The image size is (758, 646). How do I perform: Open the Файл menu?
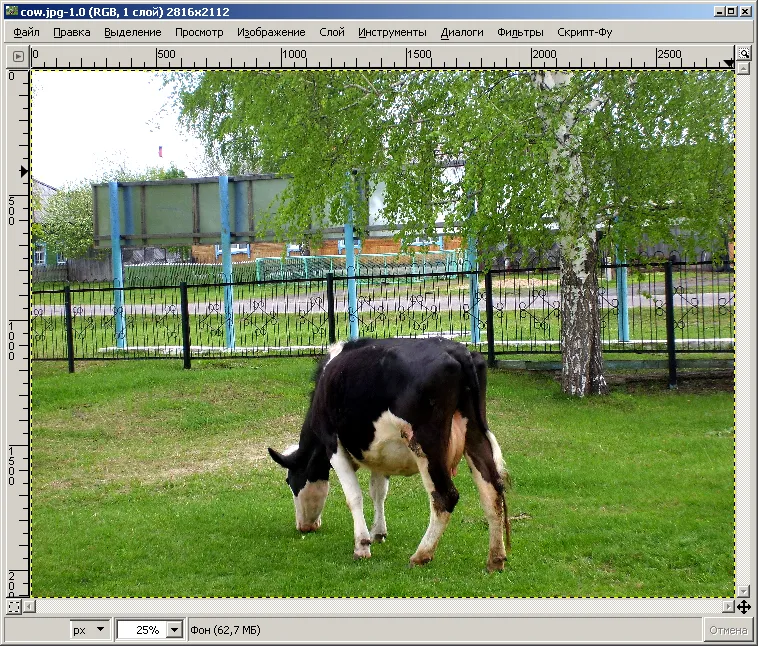tap(26, 32)
